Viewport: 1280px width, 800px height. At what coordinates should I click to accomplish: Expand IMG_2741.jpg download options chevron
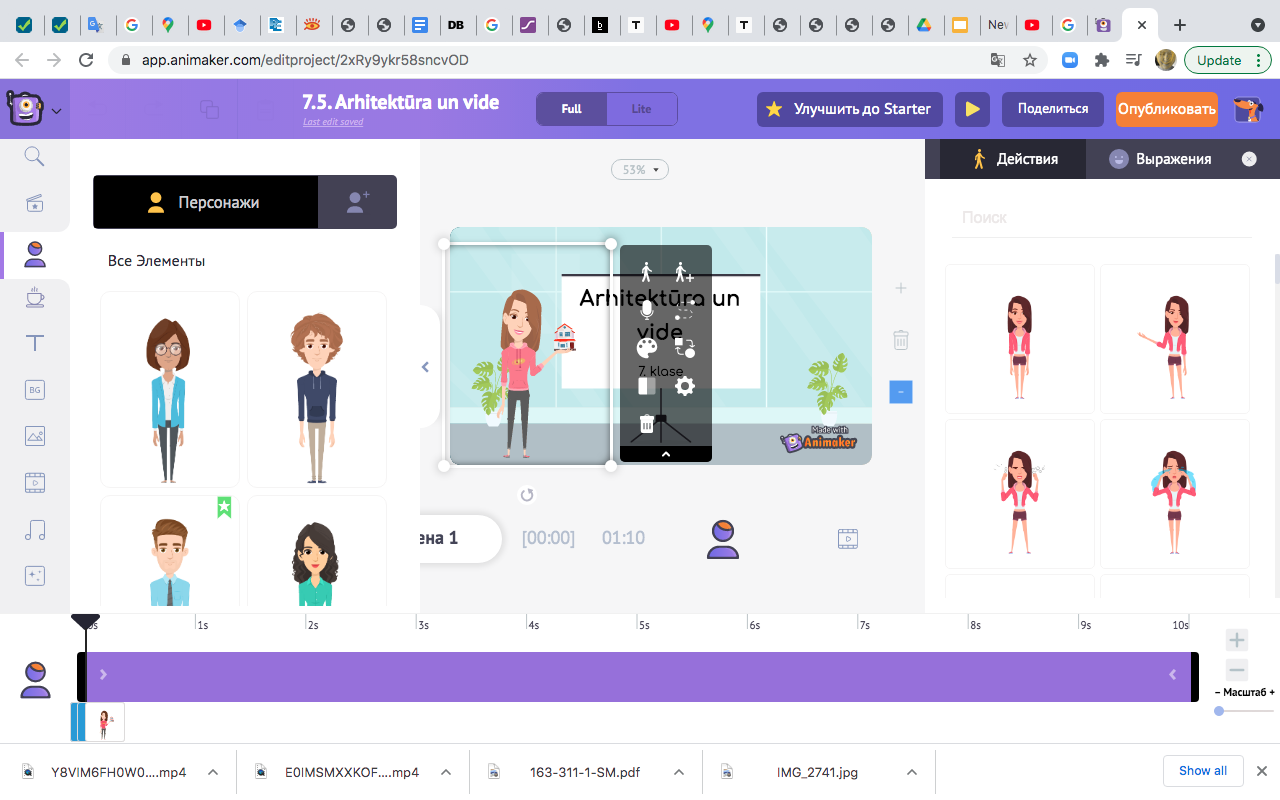[911, 772]
